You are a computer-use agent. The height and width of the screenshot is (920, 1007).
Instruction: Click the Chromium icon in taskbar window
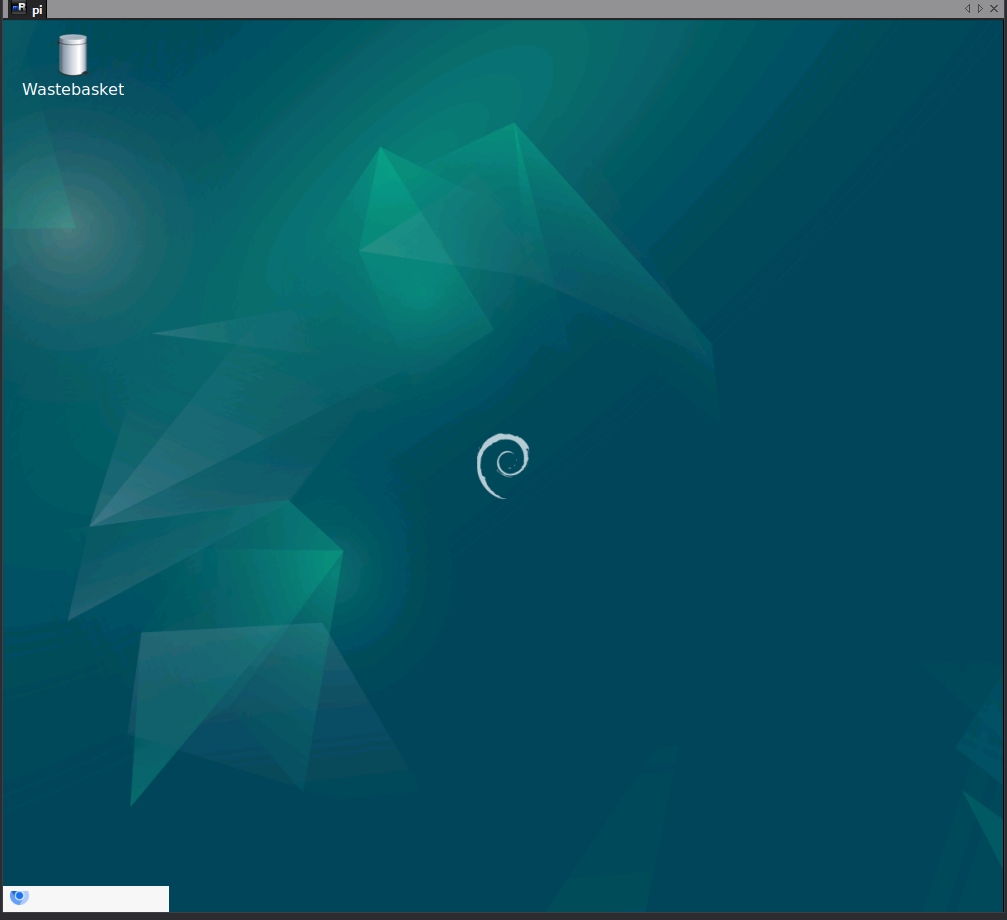pos(19,896)
